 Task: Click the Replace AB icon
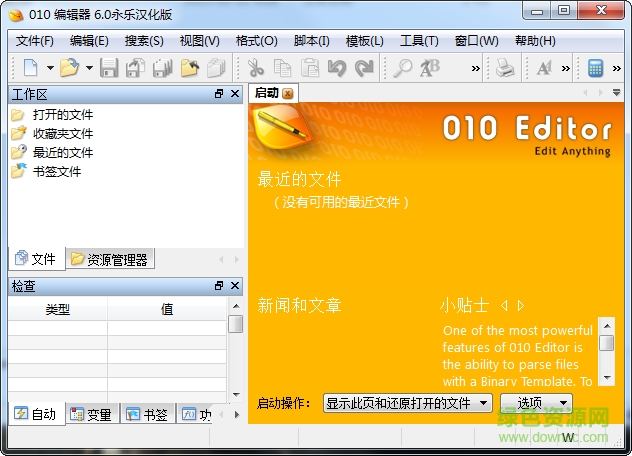[x=430, y=68]
